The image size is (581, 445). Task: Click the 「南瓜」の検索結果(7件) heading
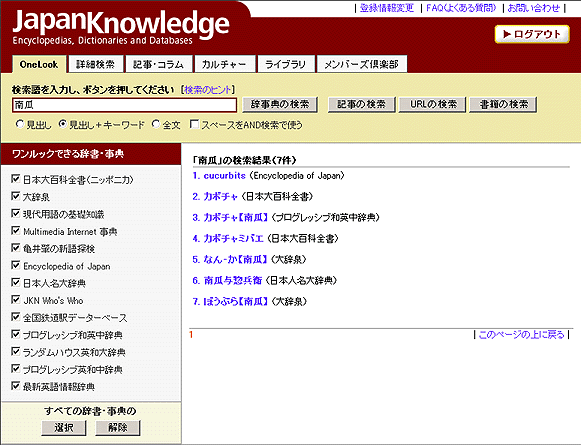(245, 160)
